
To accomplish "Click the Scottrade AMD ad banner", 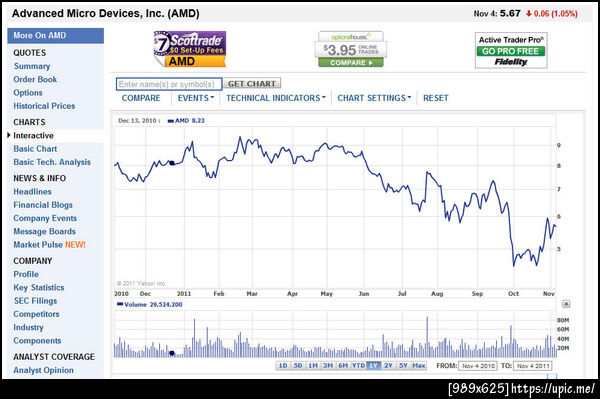I will pyautogui.click(x=190, y=49).
